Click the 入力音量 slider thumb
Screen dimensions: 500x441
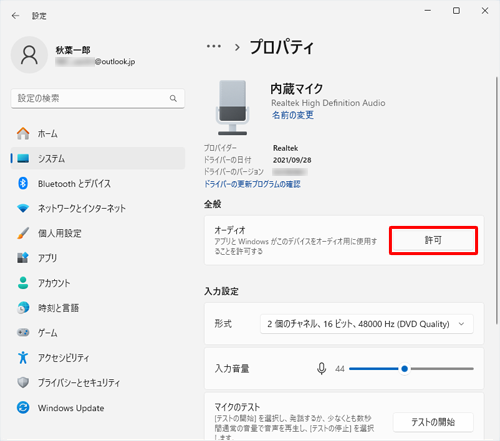point(404,369)
